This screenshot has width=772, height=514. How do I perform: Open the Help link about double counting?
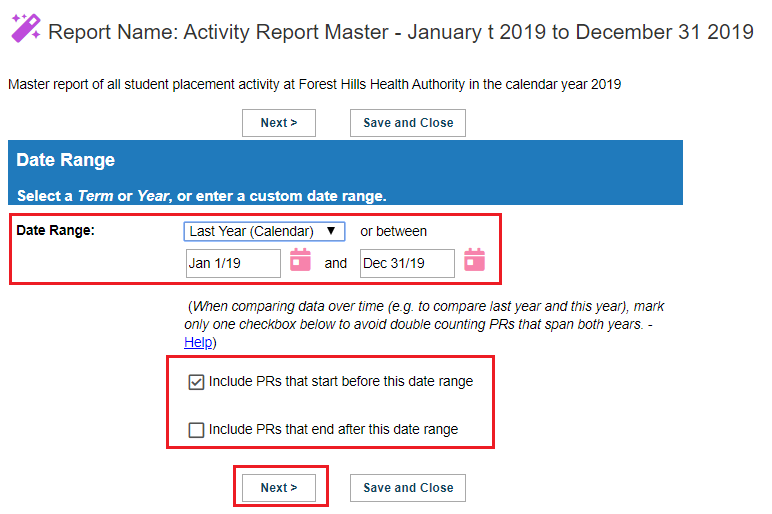[198, 342]
